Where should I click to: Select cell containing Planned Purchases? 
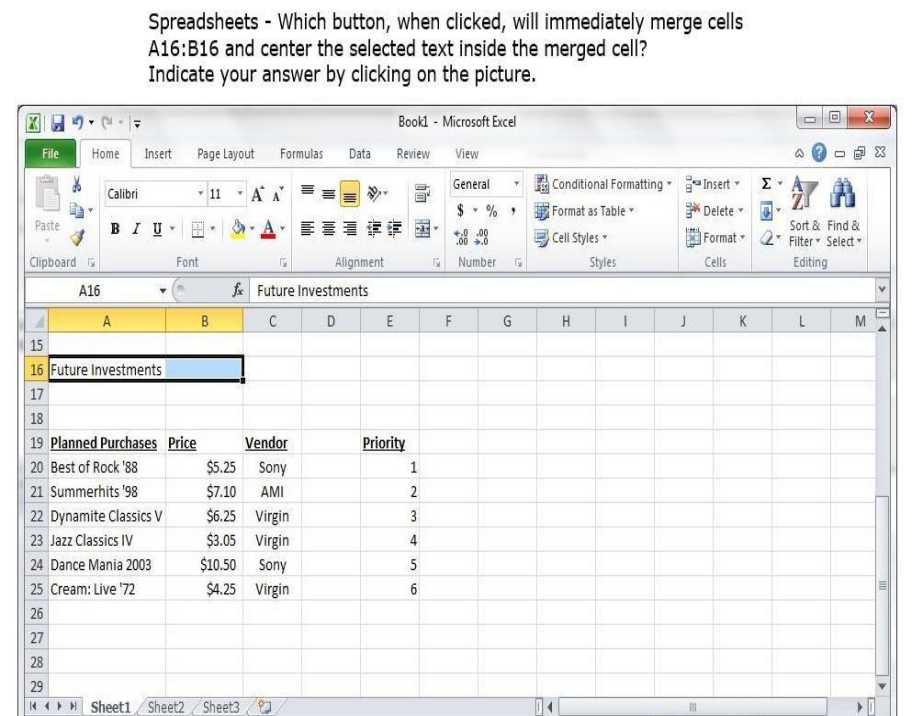pos(106,443)
